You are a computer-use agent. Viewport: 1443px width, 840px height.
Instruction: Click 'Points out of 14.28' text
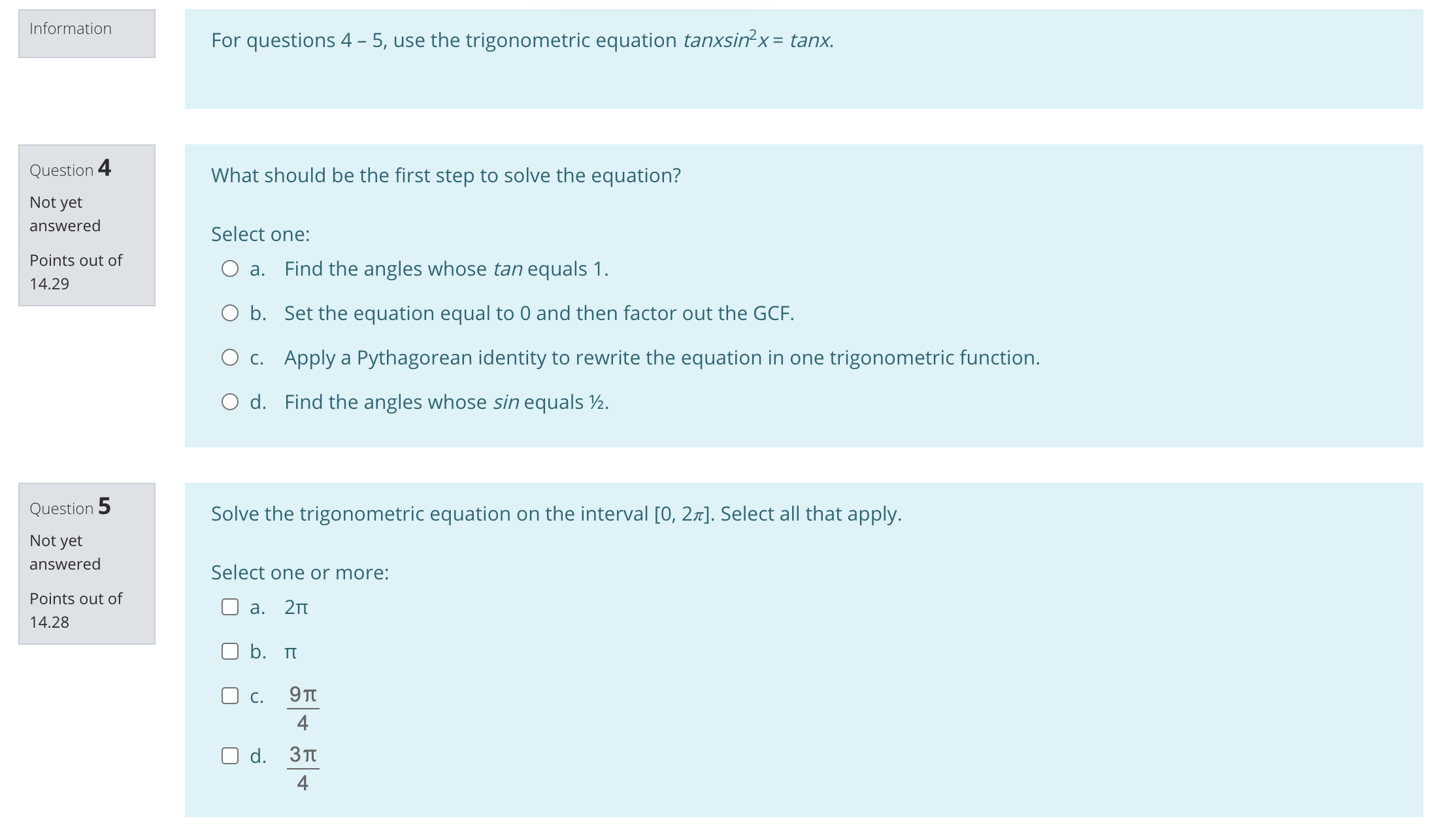[75, 610]
